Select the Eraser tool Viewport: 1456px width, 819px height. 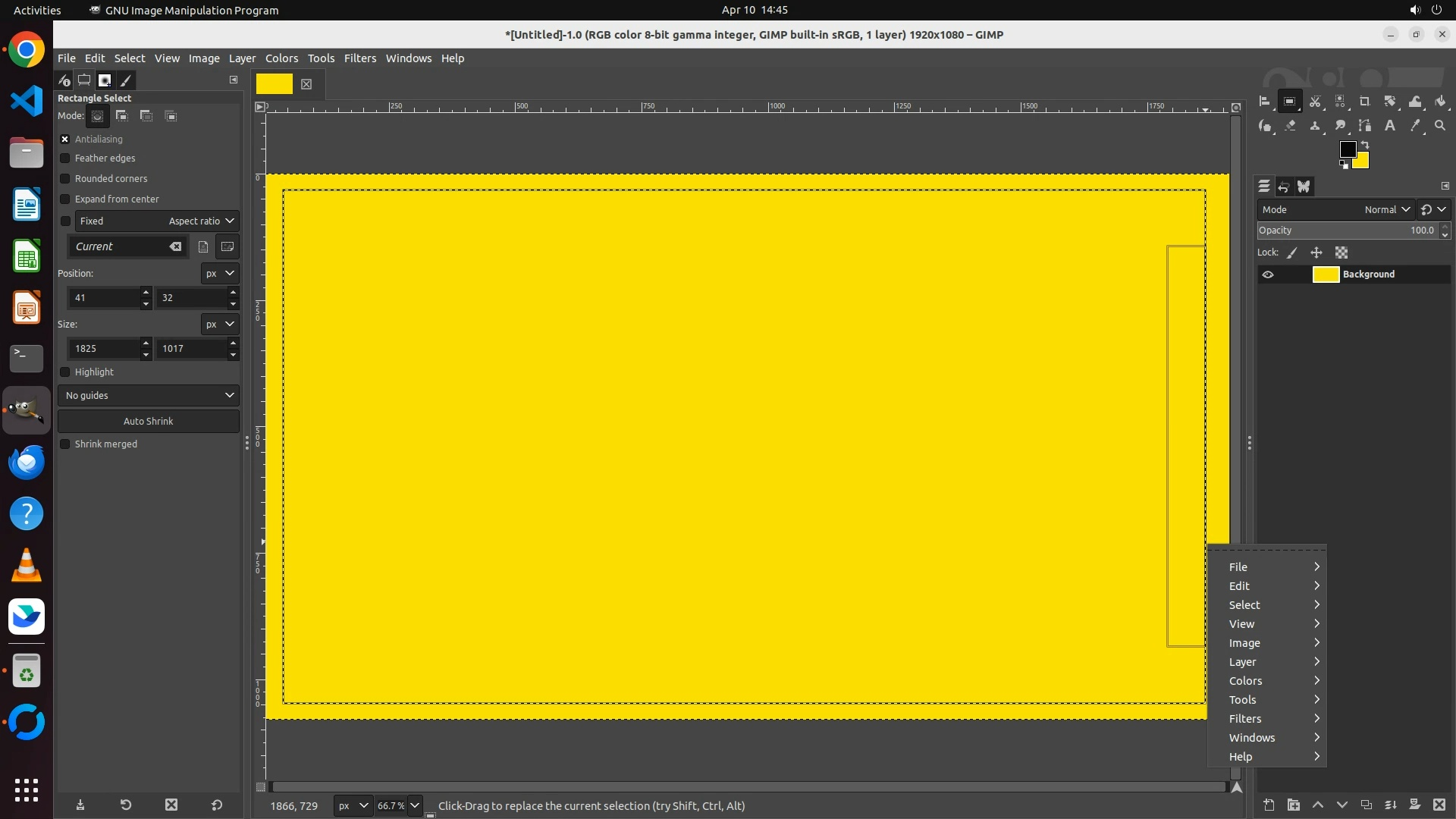pyautogui.click(x=1290, y=126)
